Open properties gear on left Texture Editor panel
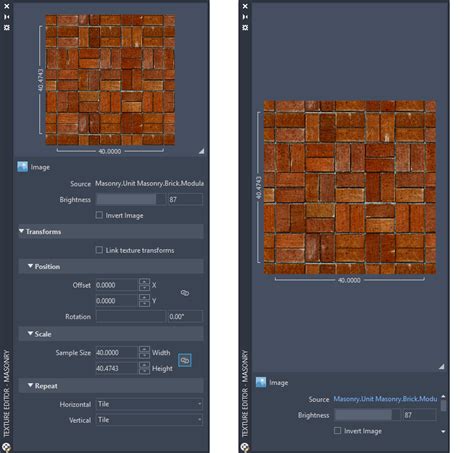The height and width of the screenshot is (453, 474). pos(7,27)
